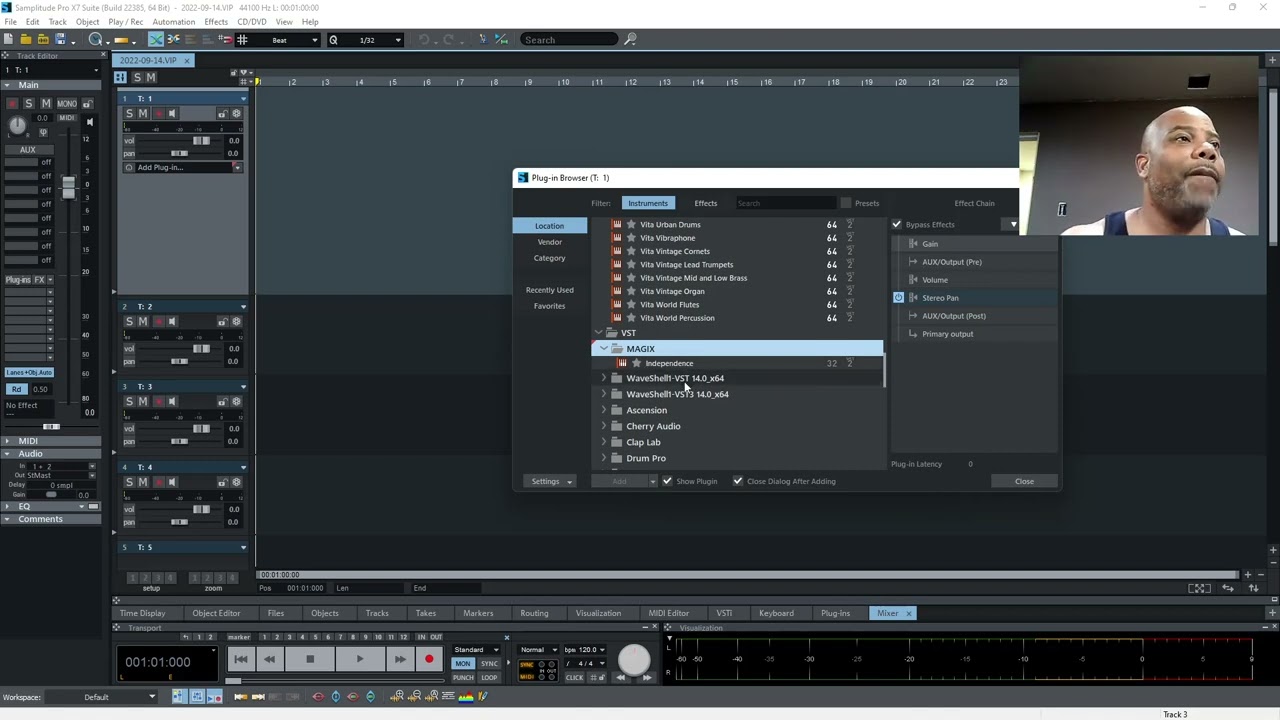Image resolution: width=1280 pixels, height=720 pixels.
Task: Click the Stereo Pan power icon
Action: click(898, 298)
